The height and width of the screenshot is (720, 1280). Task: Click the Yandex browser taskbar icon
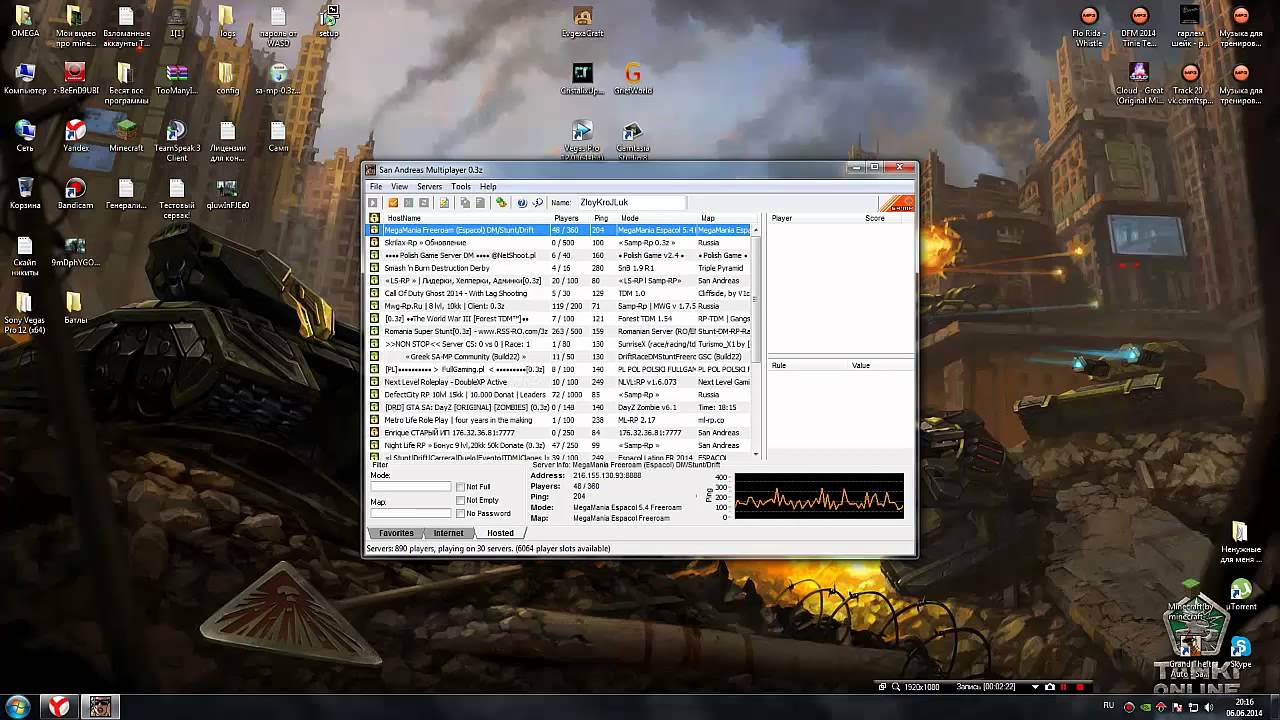click(60, 706)
